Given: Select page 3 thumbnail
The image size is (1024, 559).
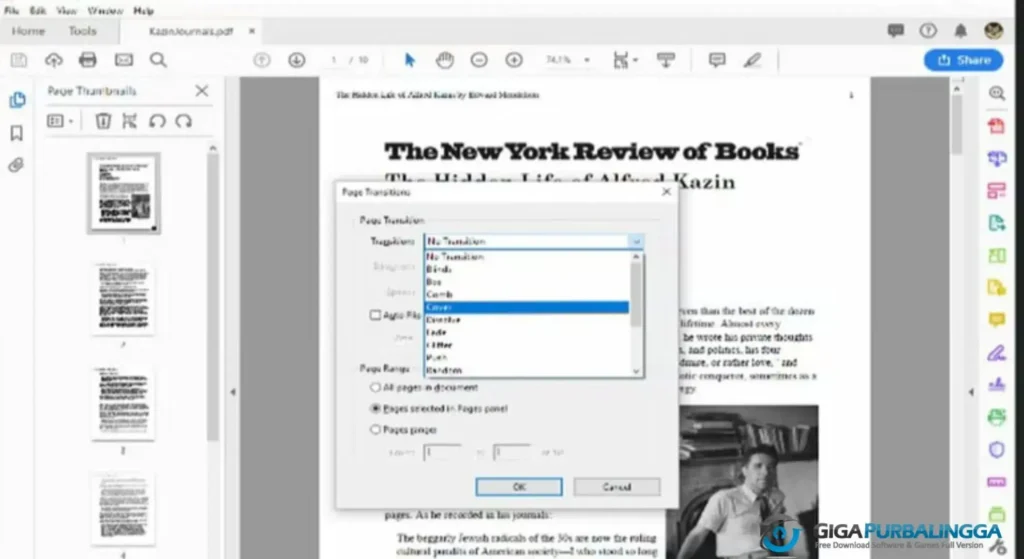Looking at the screenshot, I should [x=123, y=403].
